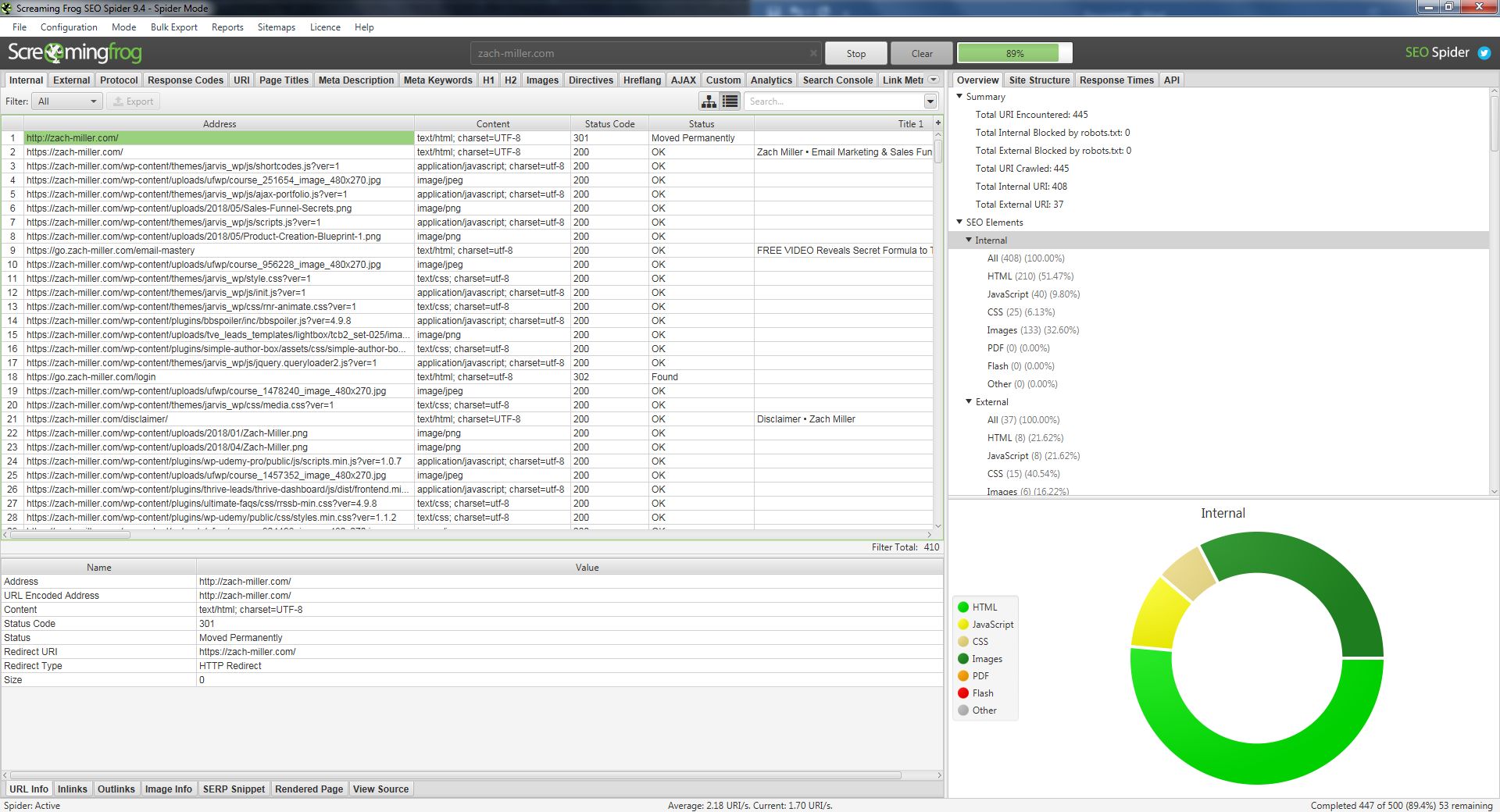Screen dimensions: 1500x812
Task: Switch to the Response Times tab
Action: (1116, 80)
